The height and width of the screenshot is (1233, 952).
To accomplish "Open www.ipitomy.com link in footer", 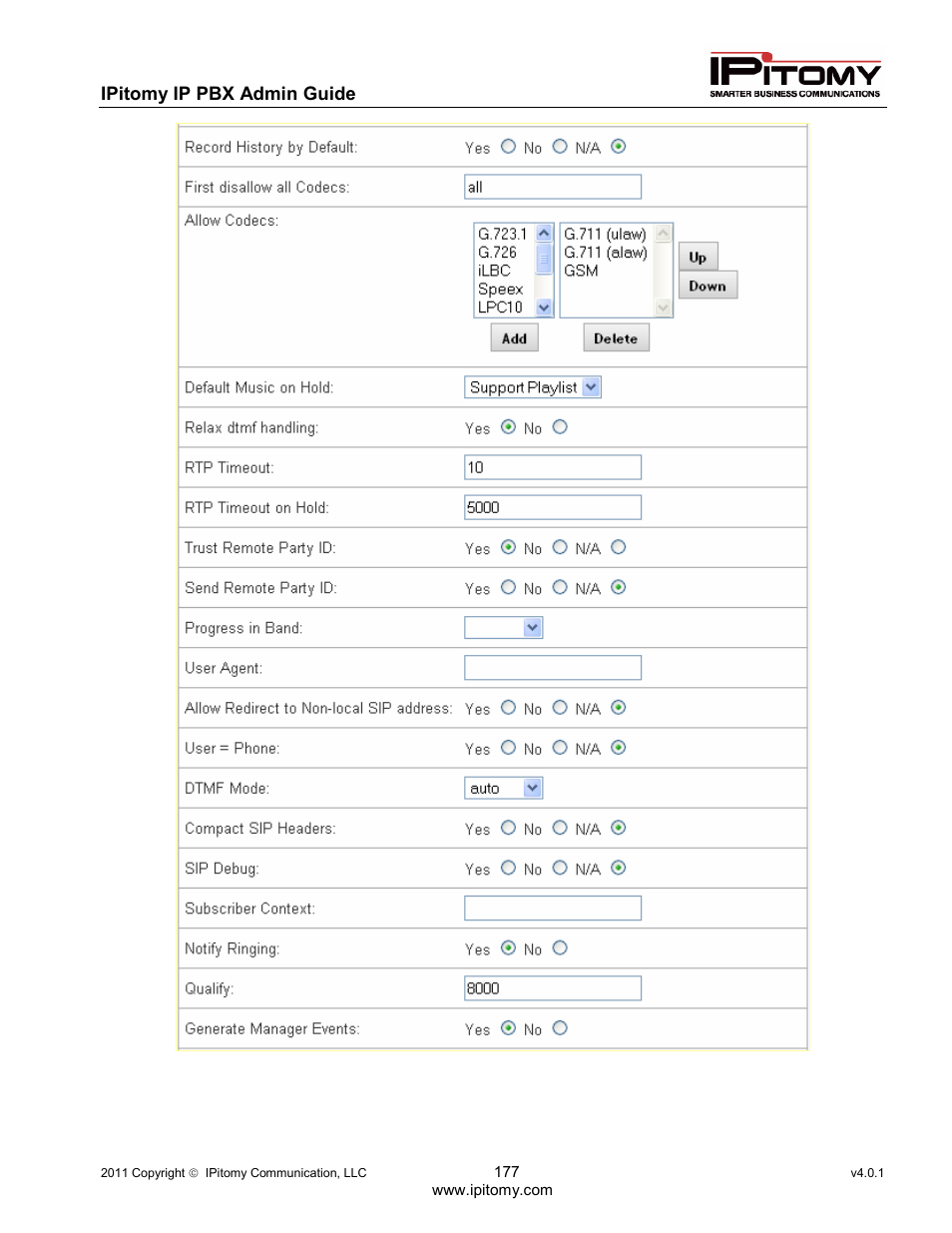I will coord(492,1190).
